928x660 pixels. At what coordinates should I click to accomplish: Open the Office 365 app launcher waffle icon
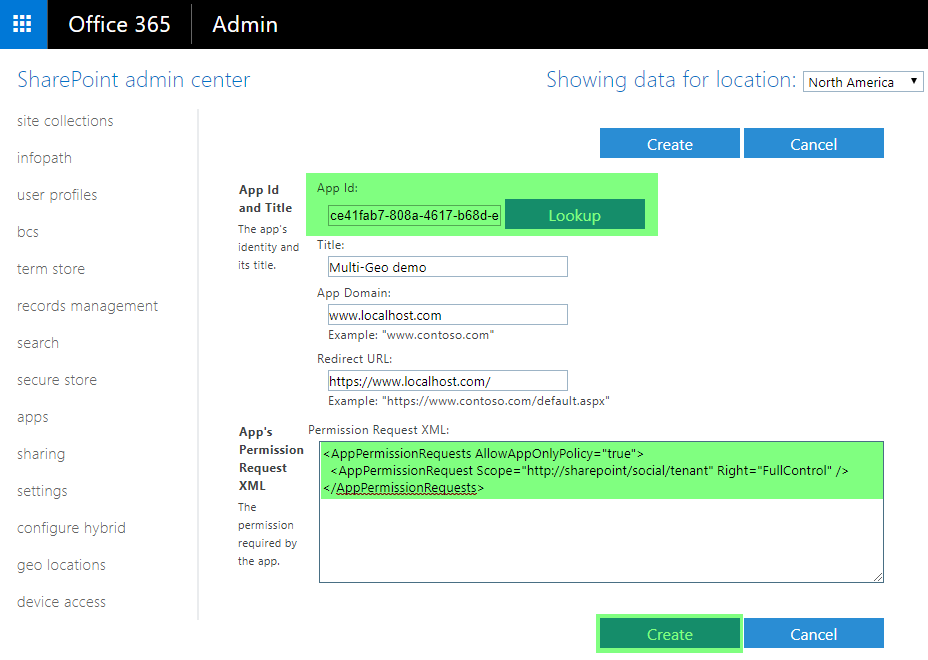pyautogui.click(x=22, y=24)
